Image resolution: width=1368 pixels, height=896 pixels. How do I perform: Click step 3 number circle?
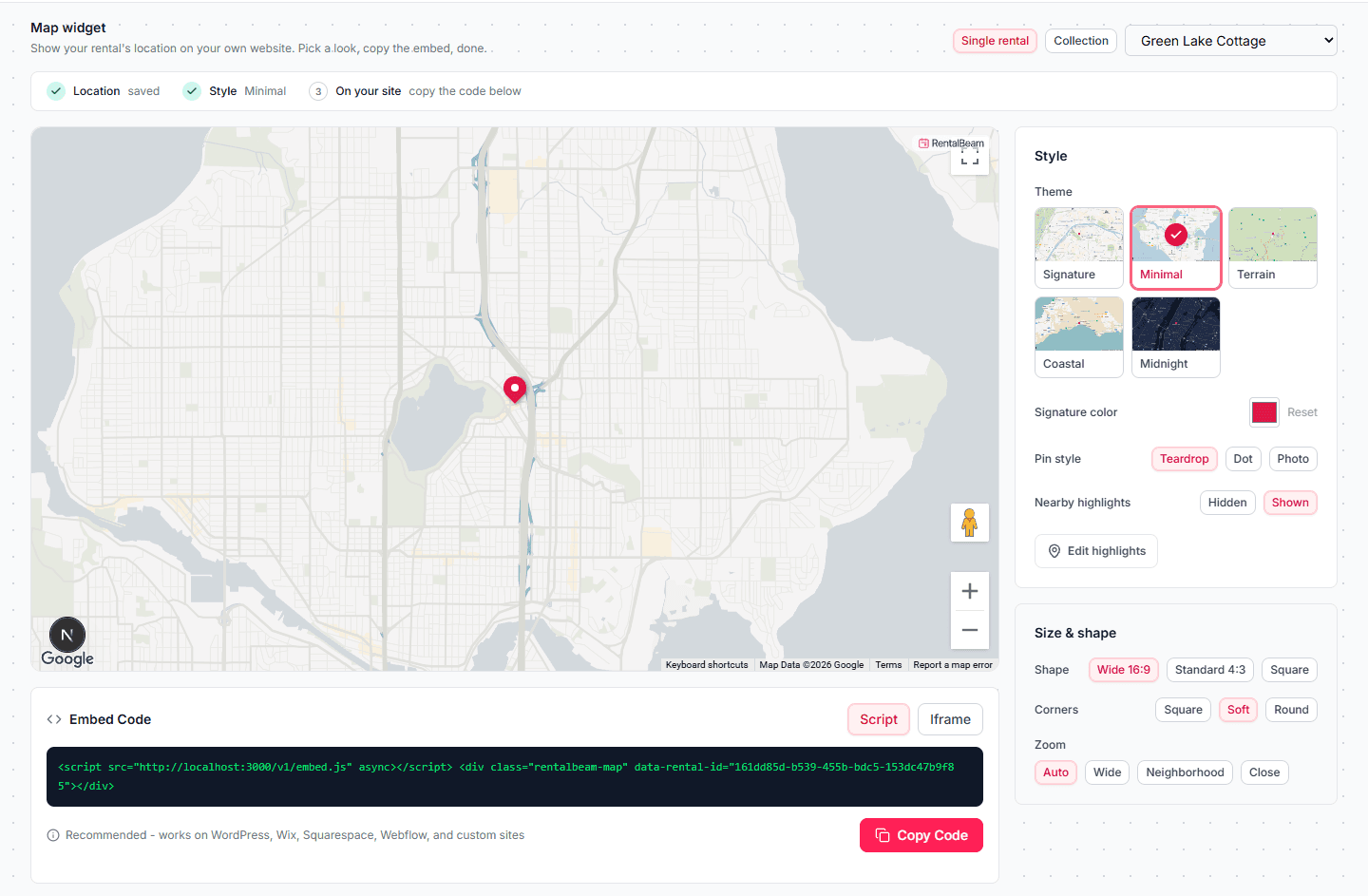318,91
